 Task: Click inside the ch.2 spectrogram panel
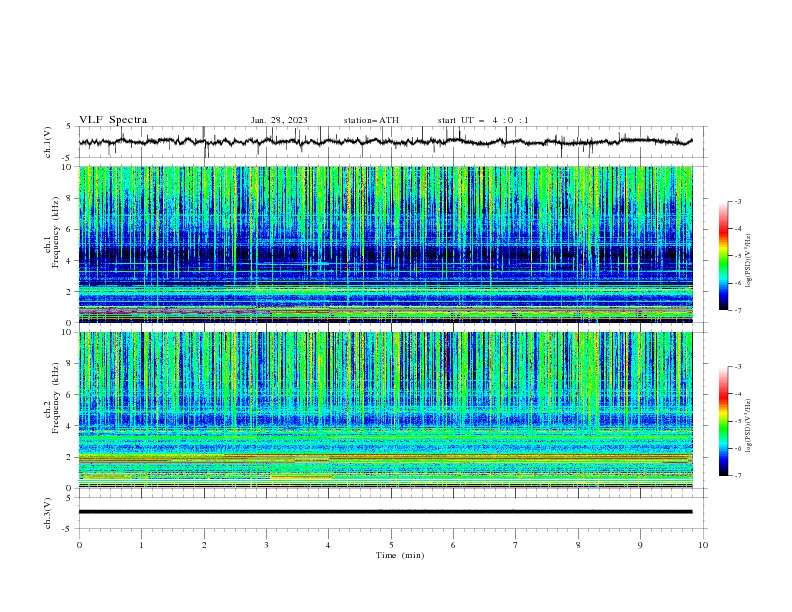(386, 410)
